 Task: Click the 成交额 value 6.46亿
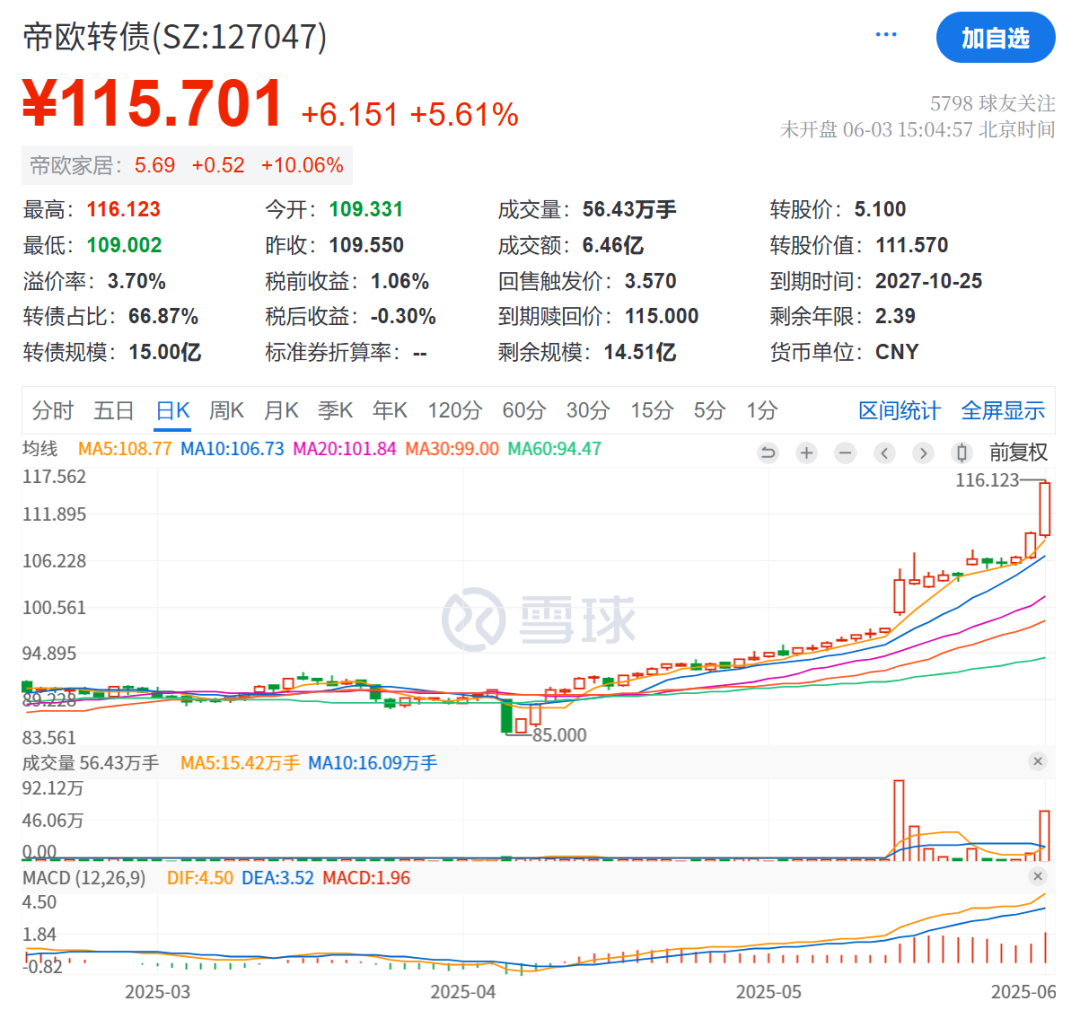coord(613,245)
